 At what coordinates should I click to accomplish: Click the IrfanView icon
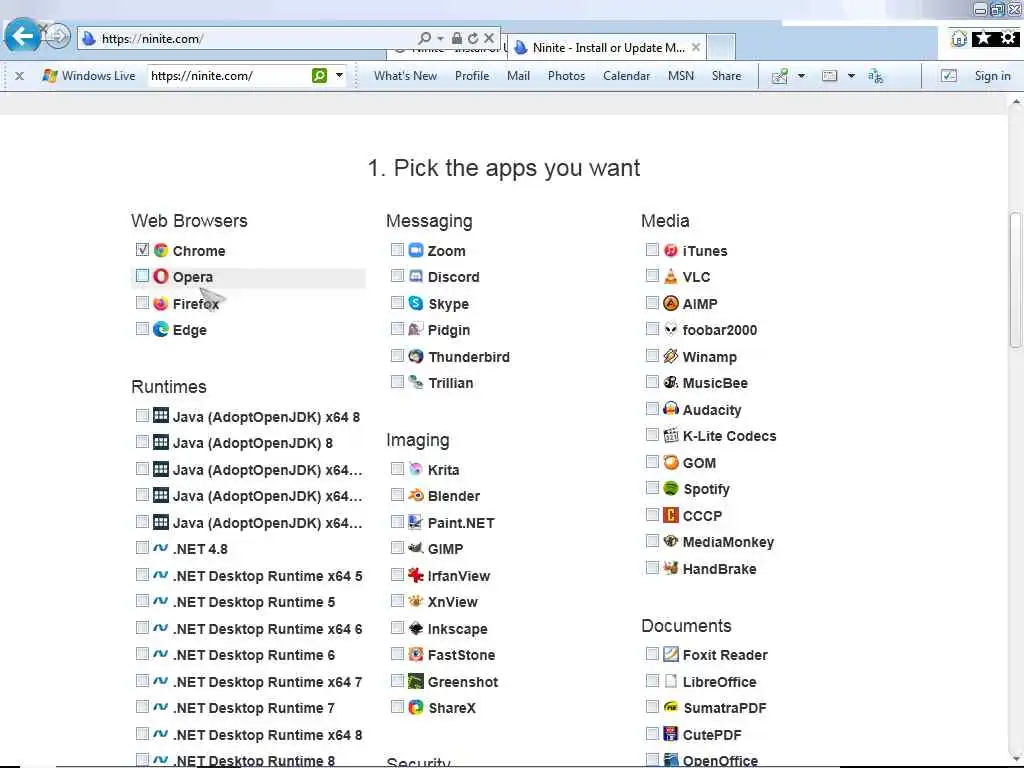tap(416, 575)
